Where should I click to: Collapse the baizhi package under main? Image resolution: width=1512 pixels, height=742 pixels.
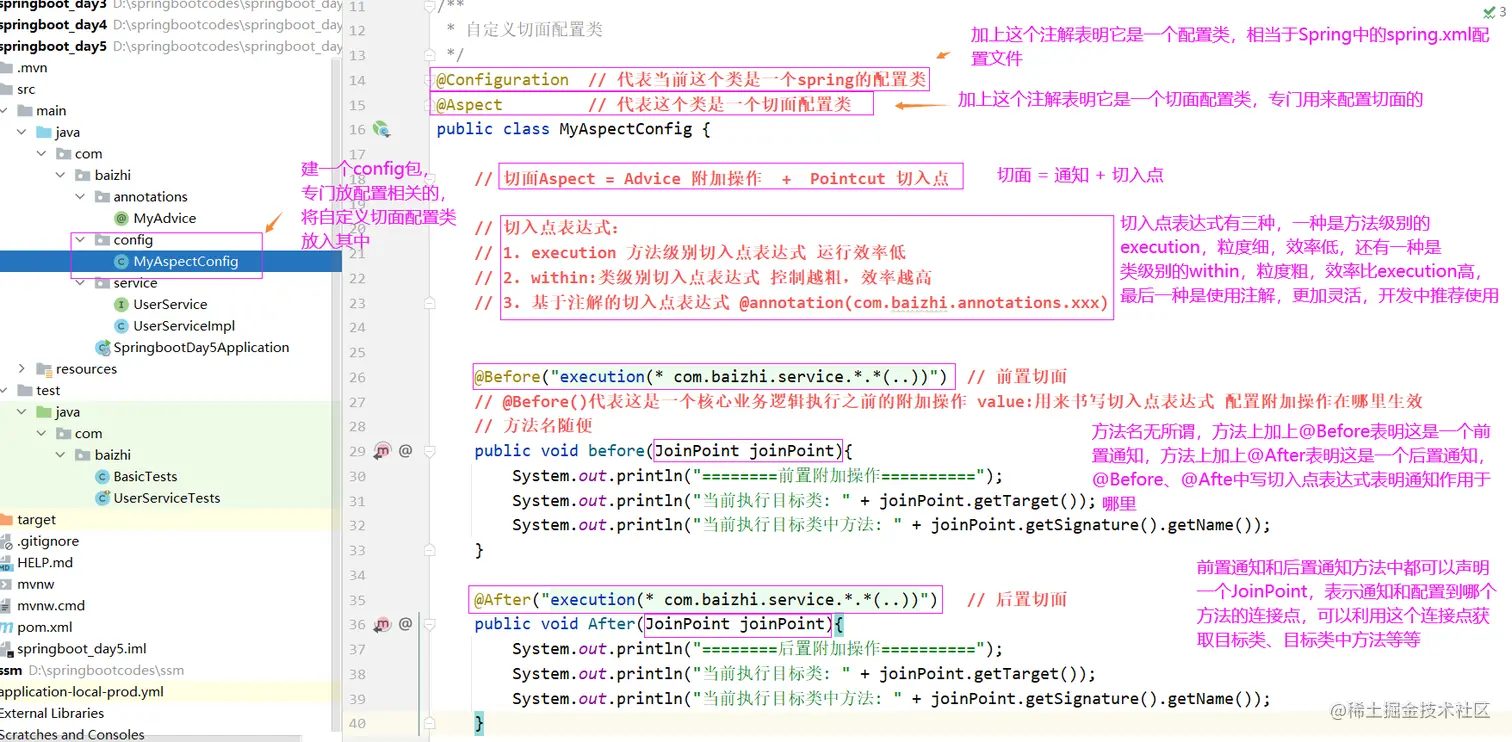tap(61, 175)
